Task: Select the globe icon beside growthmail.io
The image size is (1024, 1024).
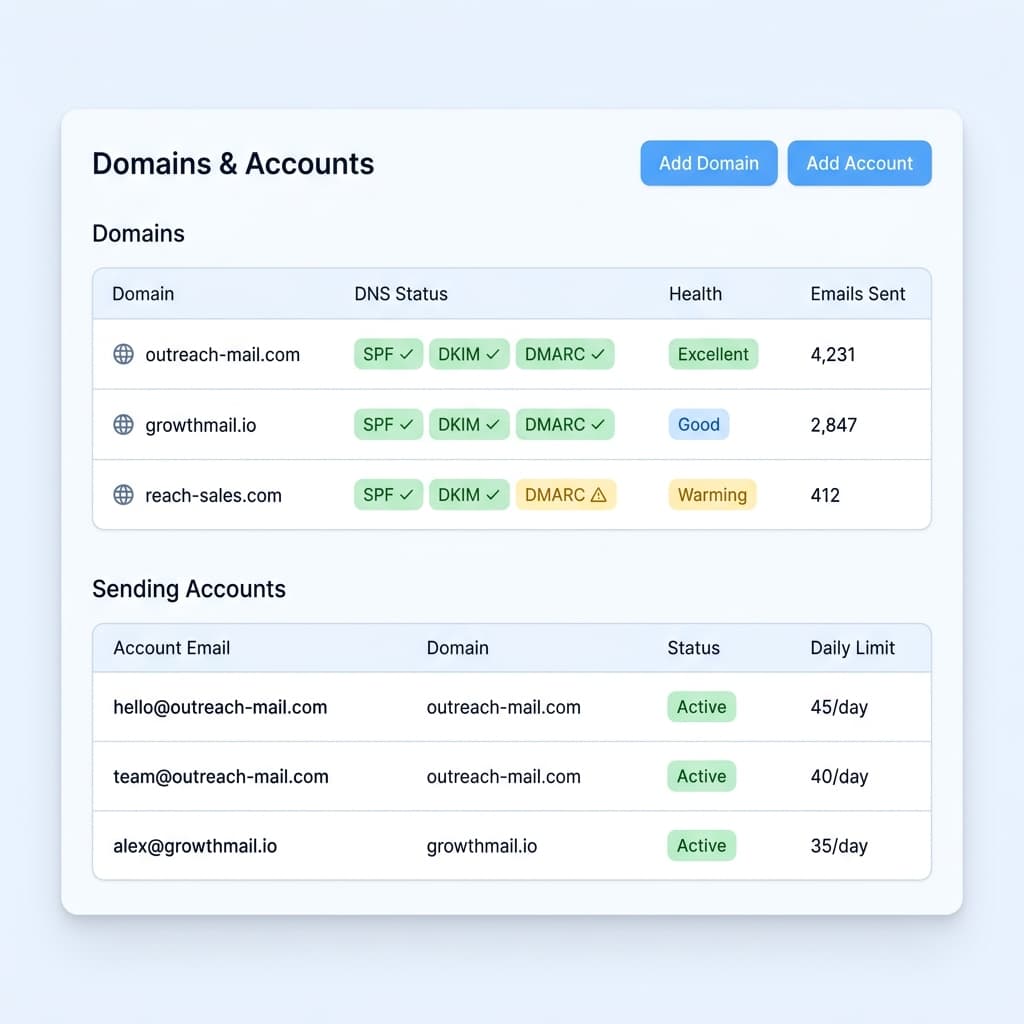Action: click(122, 424)
